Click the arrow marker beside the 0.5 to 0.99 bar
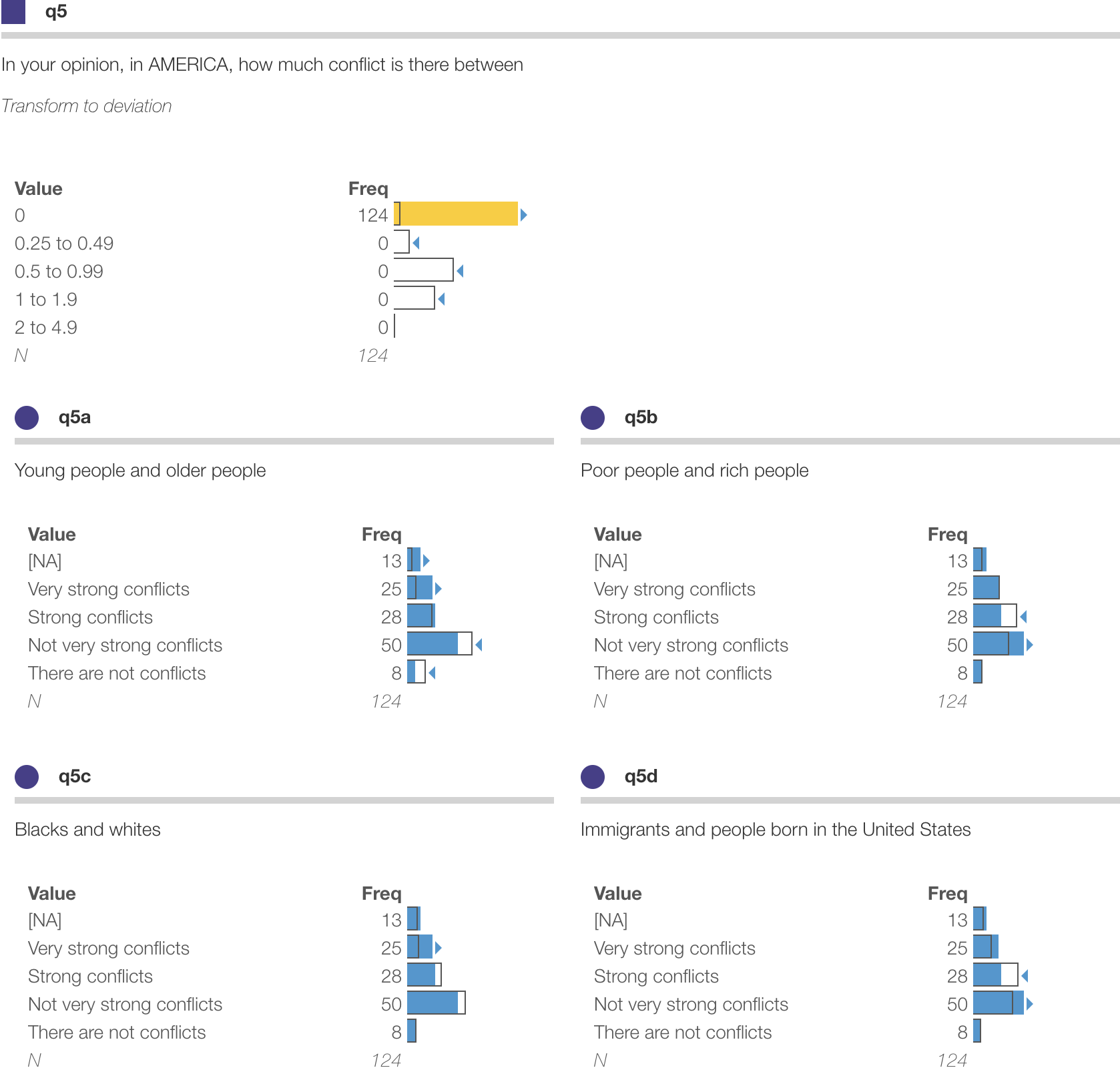 [x=460, y=271]
